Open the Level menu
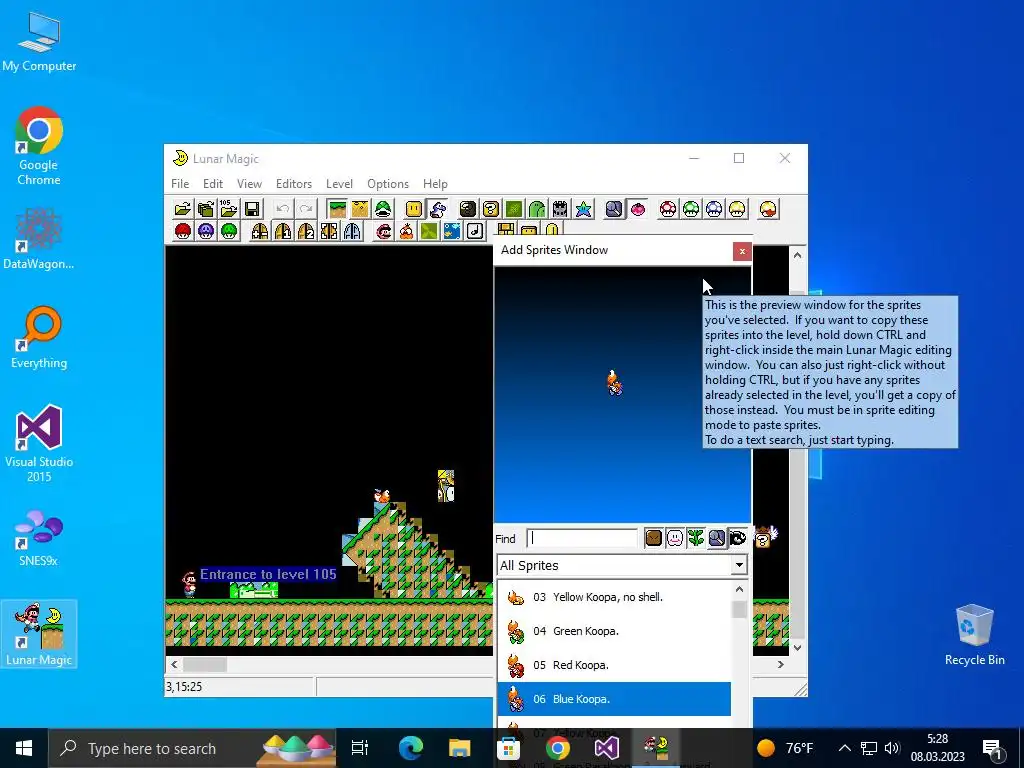This screenshot has width=1024, height=768. tap(340, 184)
